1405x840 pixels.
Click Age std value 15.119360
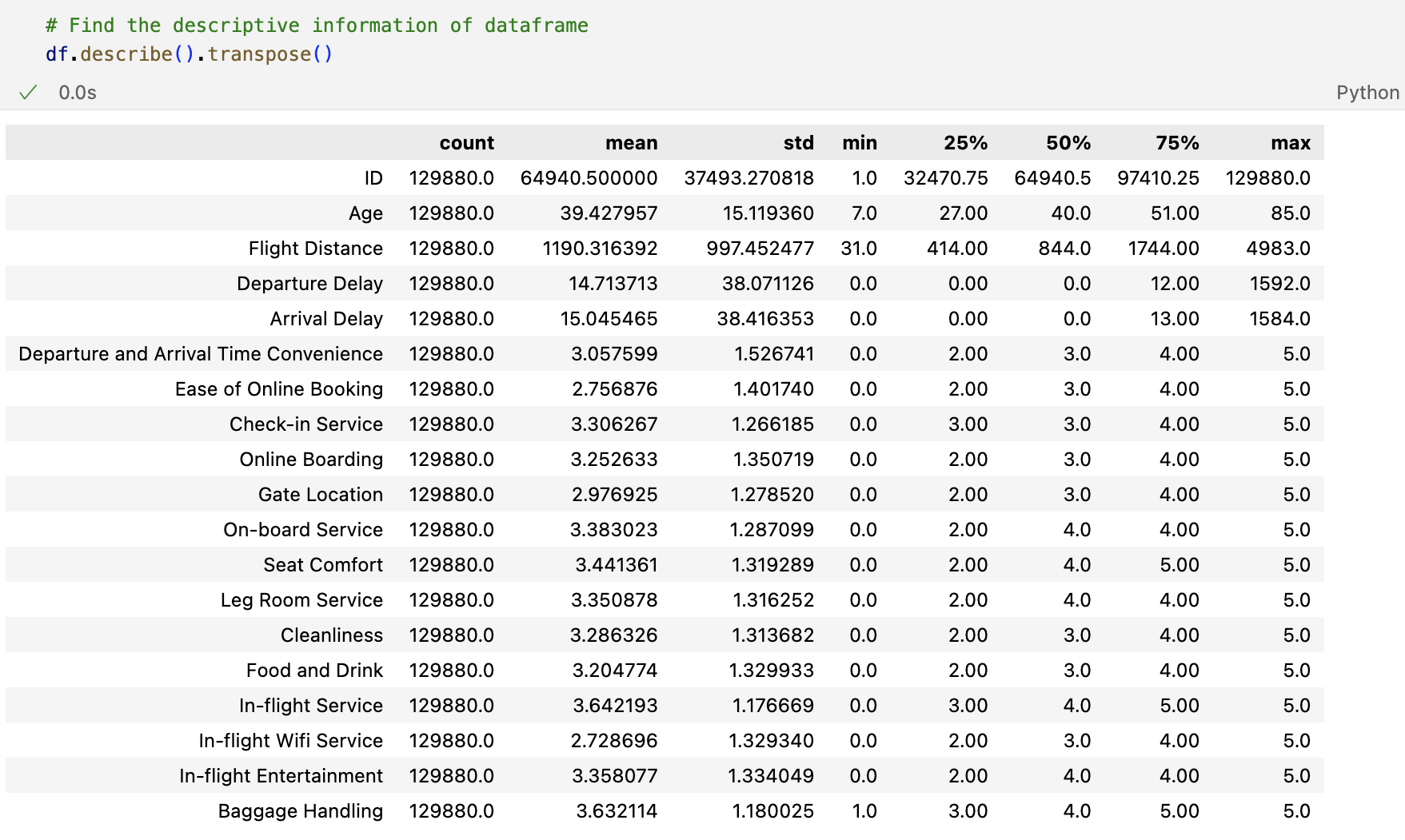[x=768, y=213]
